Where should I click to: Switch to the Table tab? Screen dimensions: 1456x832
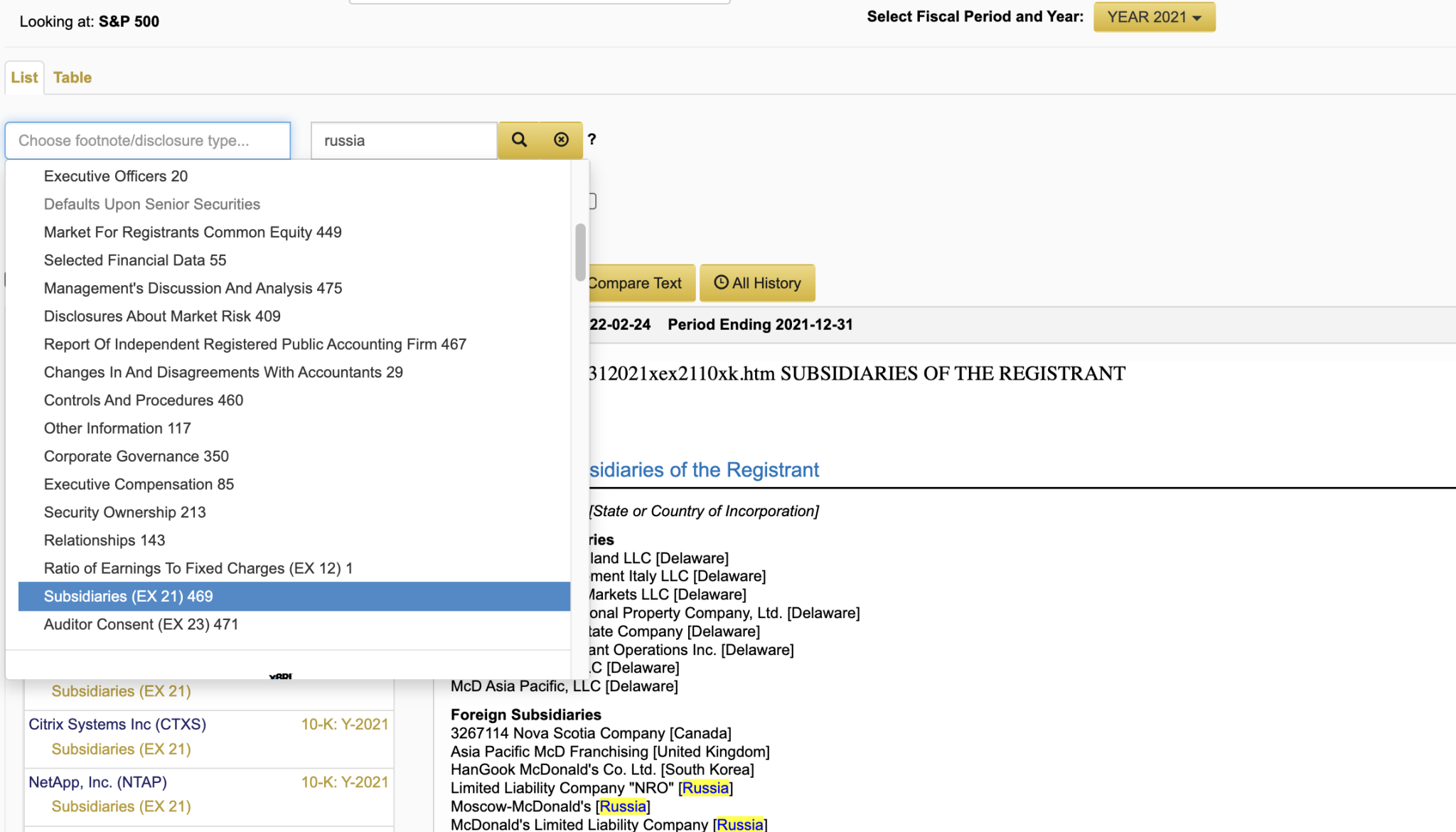coord(73,78)
